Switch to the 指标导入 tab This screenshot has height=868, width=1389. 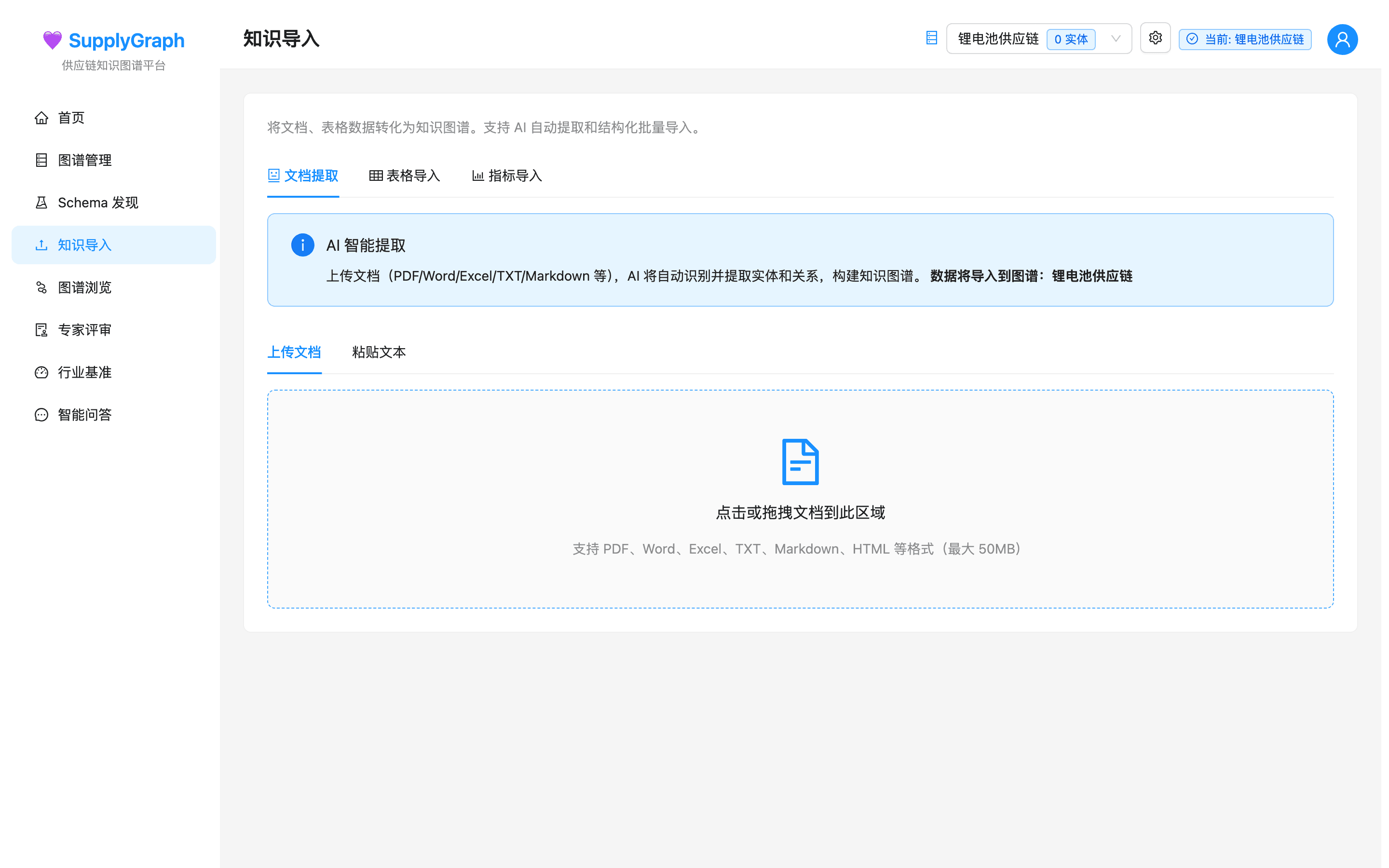pos(506,176)
